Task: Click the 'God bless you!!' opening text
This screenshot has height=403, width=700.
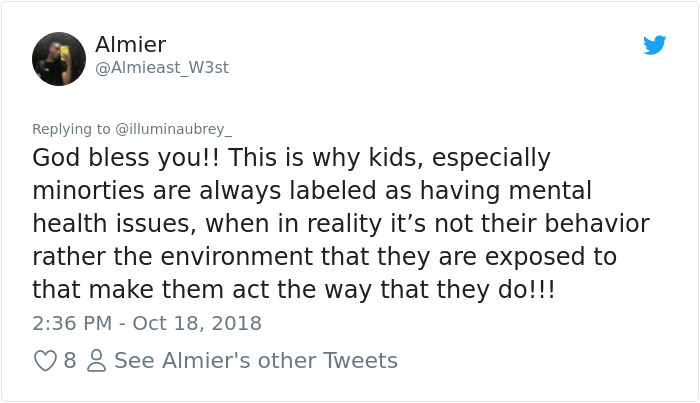Action: (x=125, y=158)
